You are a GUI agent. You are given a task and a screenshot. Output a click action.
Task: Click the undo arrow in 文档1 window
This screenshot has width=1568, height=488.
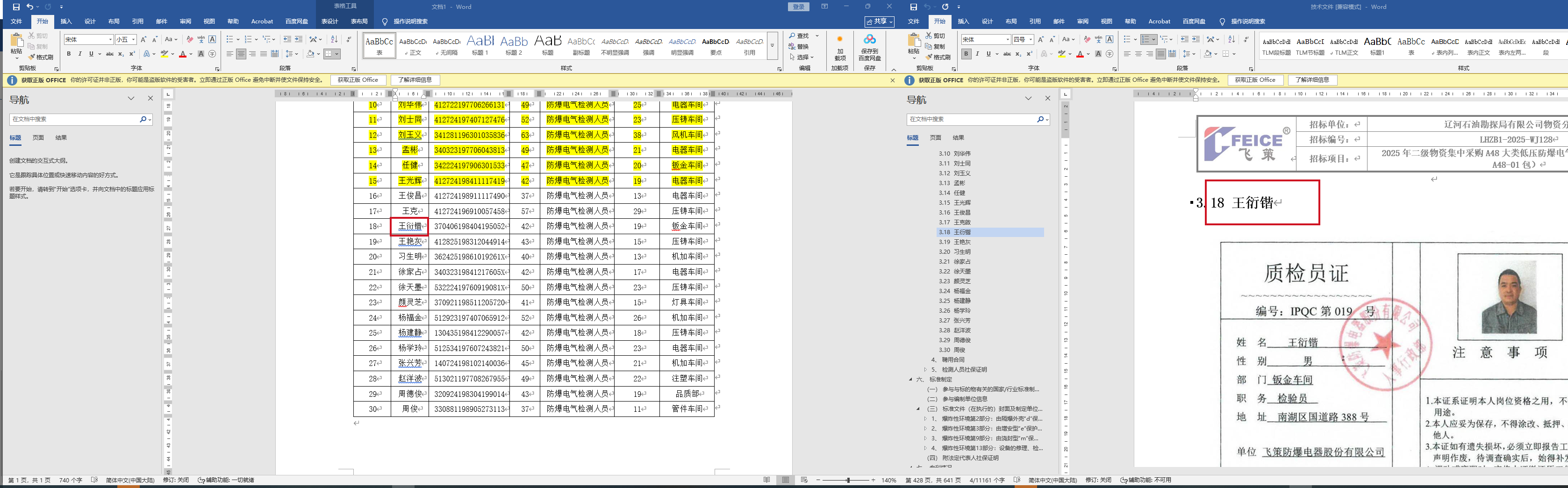(x=29, y=7)
